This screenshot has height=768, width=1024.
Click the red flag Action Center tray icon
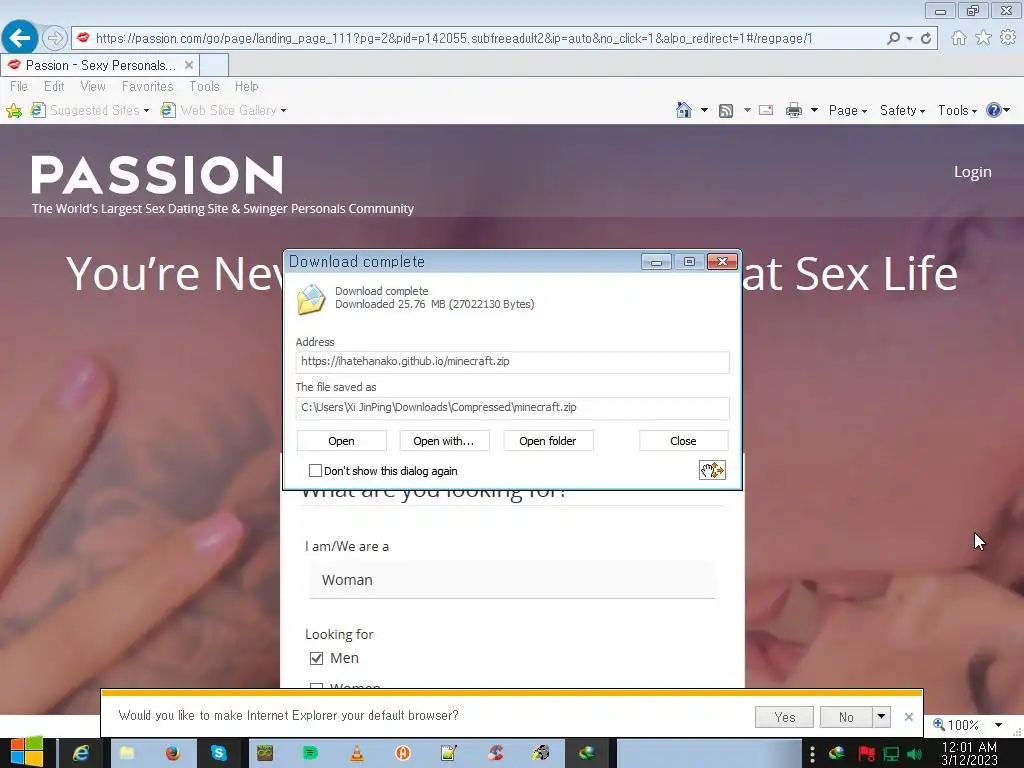click(x=867, y=754)
